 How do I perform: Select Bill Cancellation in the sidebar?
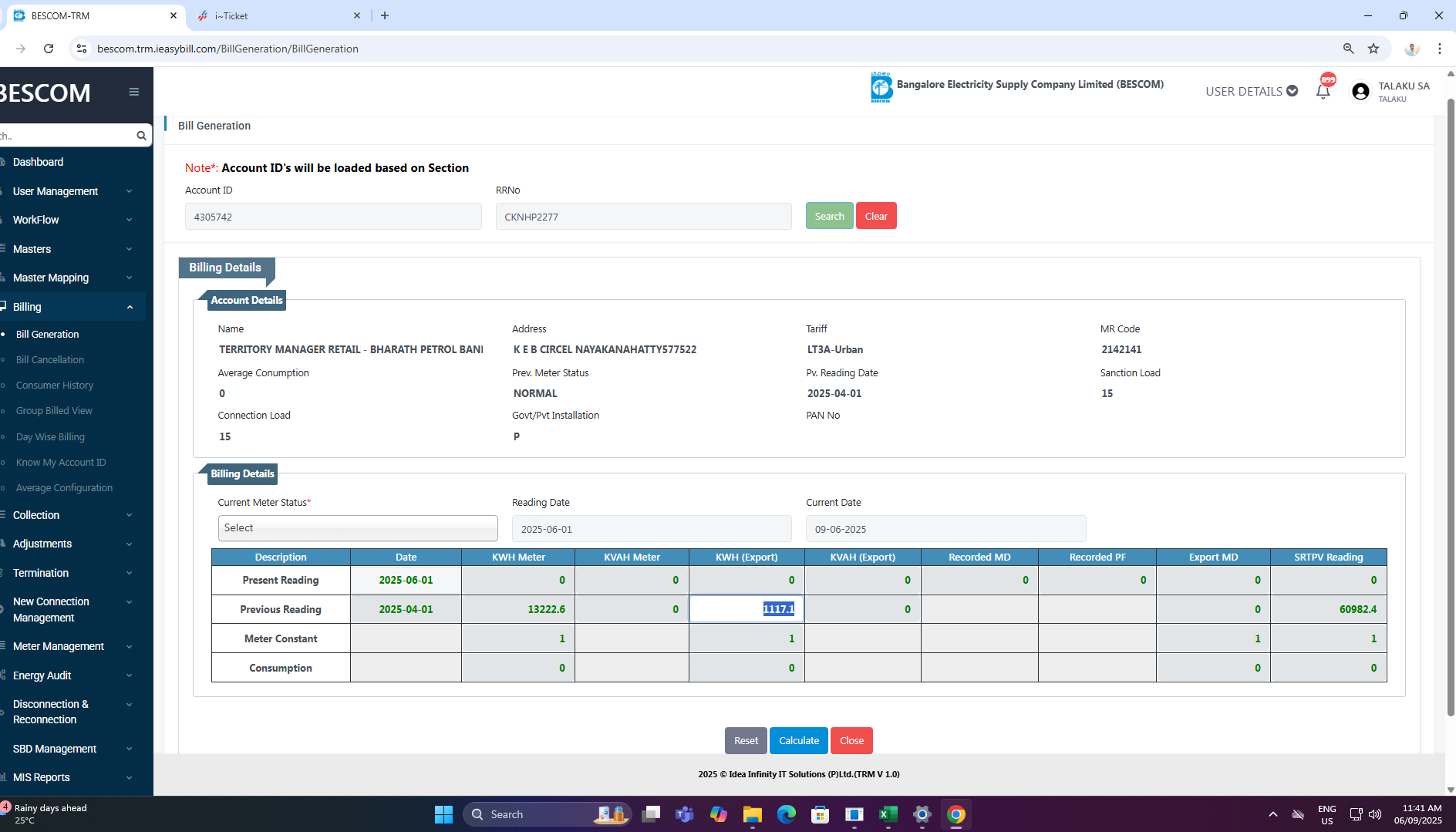pyautogui.click(x=50, y=359)
